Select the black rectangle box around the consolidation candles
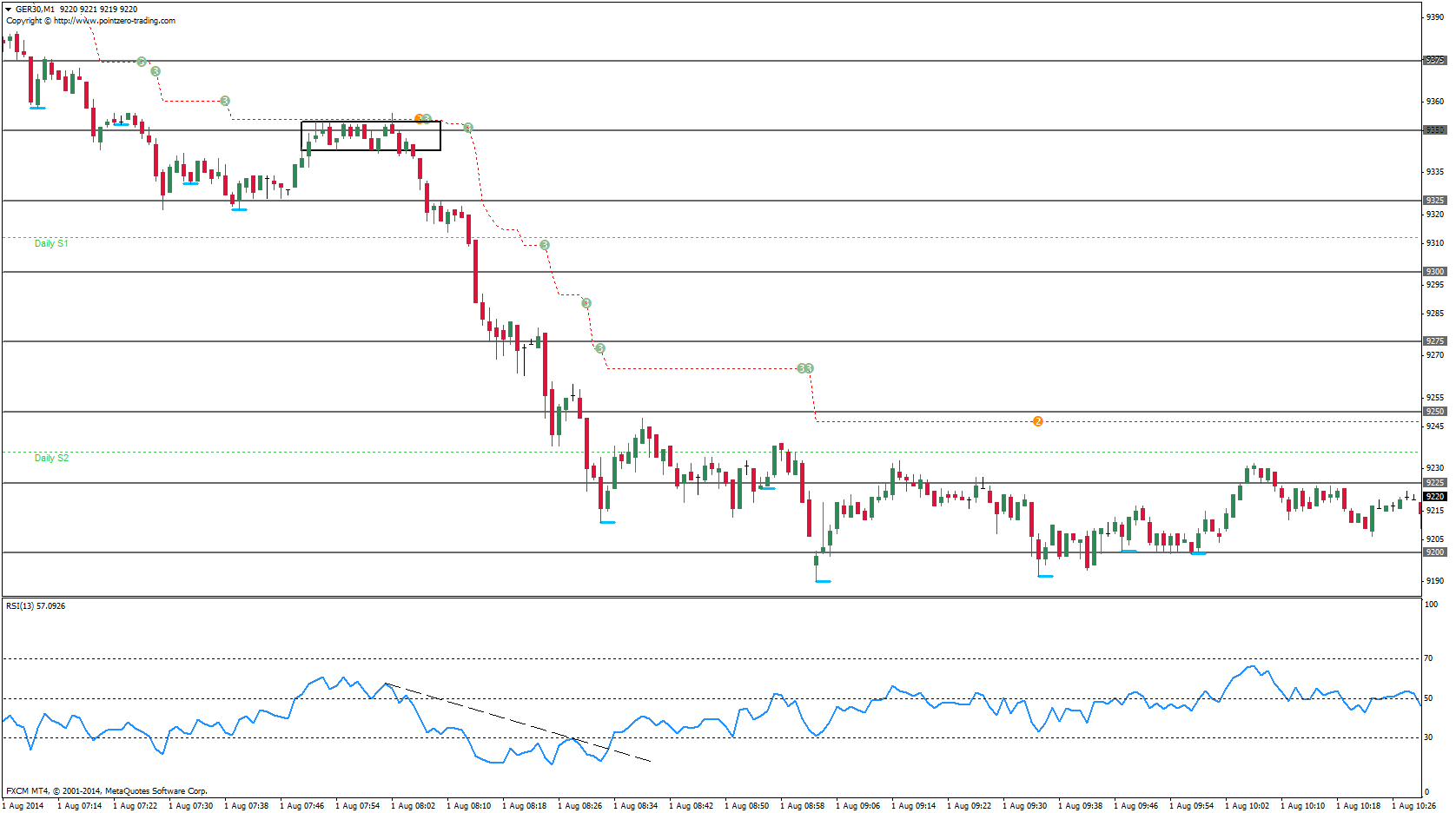1456x813 pixels. (371, 135)
